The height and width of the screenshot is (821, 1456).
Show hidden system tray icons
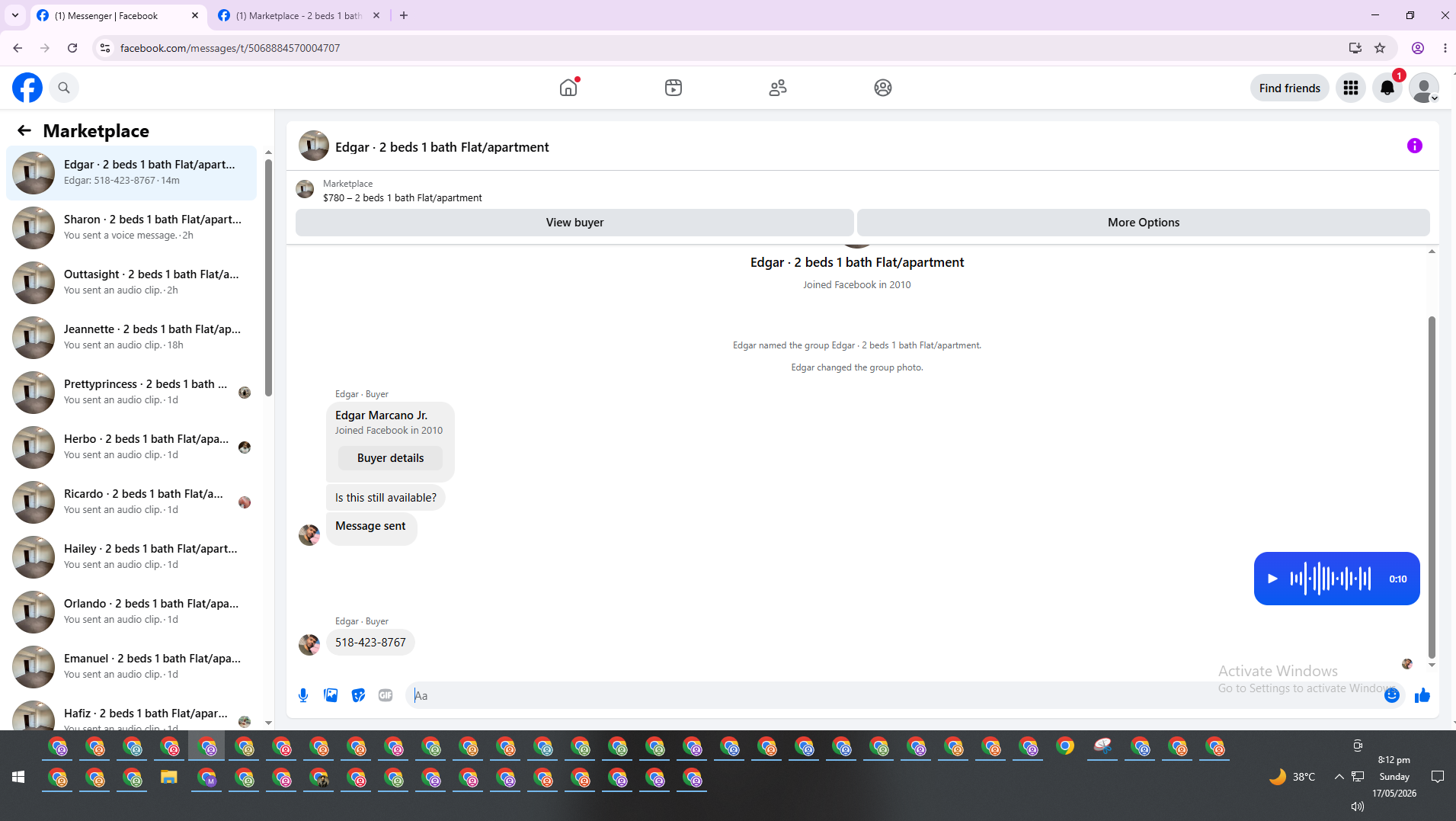pos(1339,777)
